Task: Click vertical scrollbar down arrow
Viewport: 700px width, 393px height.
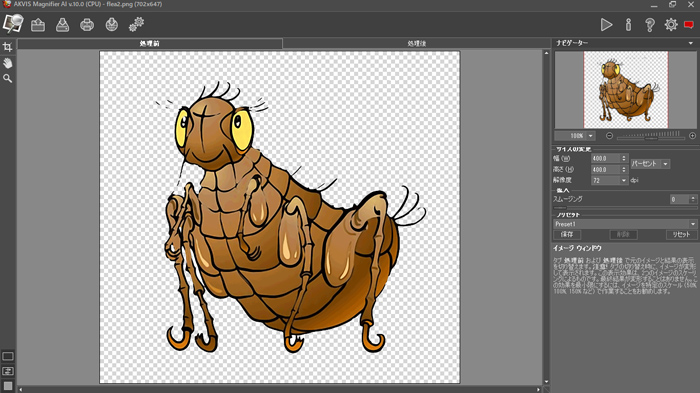Action: [x=546, y=382]
